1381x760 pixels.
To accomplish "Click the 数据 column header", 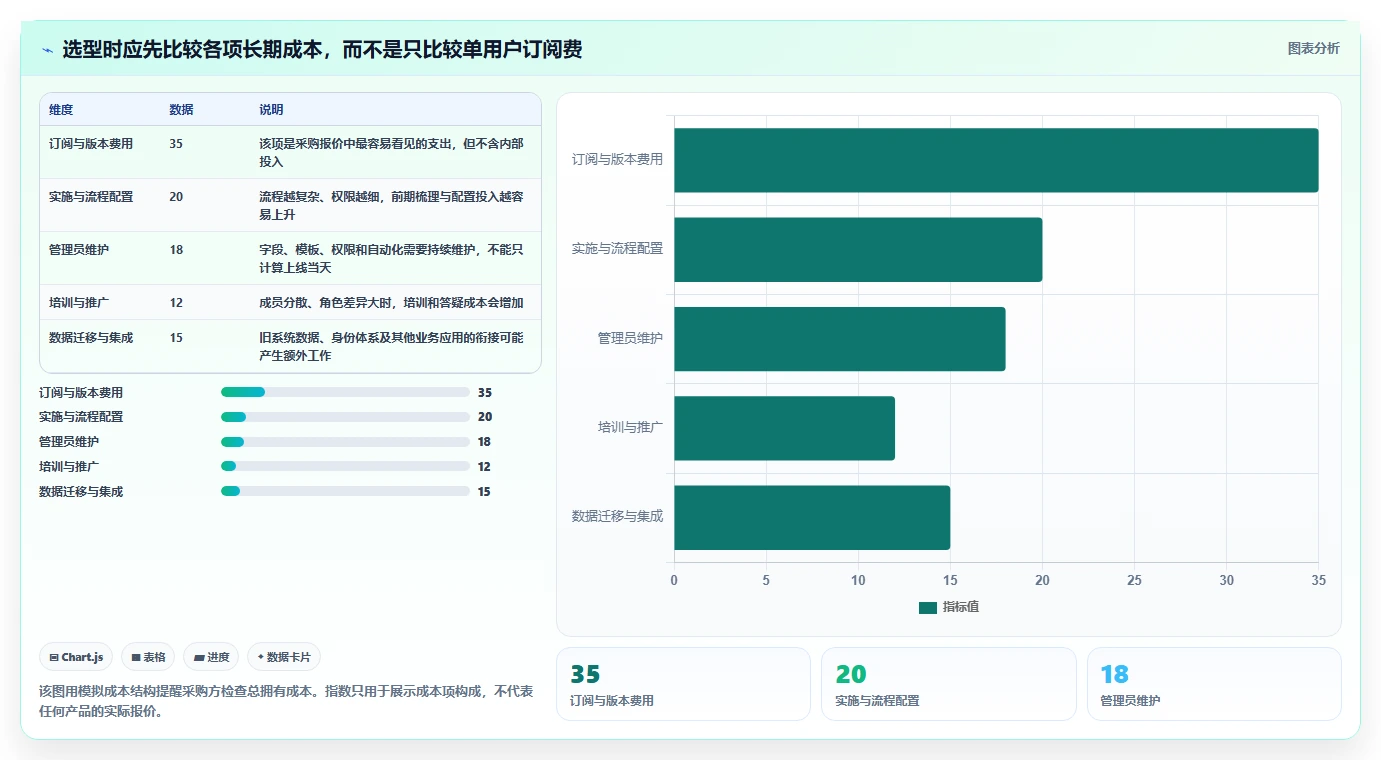I will point(181,110).
